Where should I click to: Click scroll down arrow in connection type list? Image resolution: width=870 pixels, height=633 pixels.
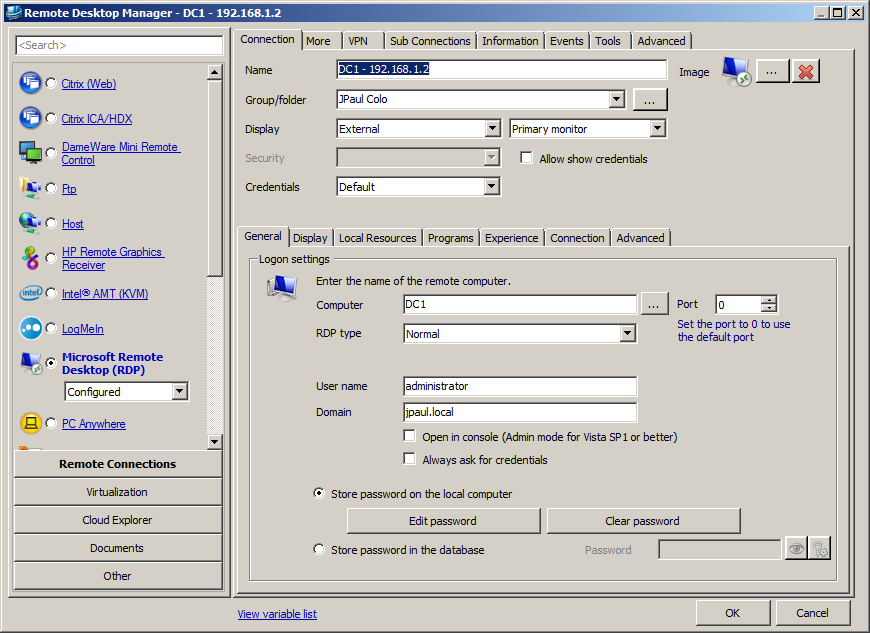(214, 442)
